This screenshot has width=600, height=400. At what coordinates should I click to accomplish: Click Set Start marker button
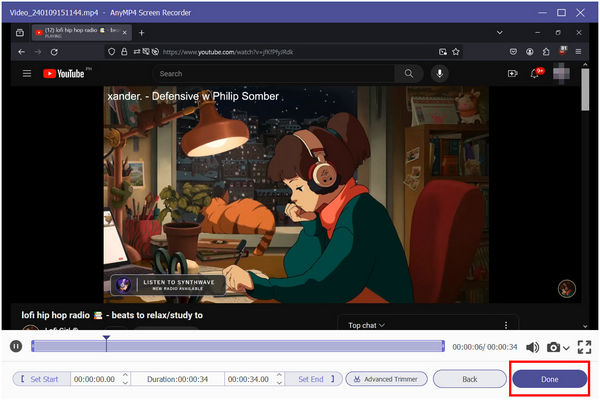pos(41,379)
